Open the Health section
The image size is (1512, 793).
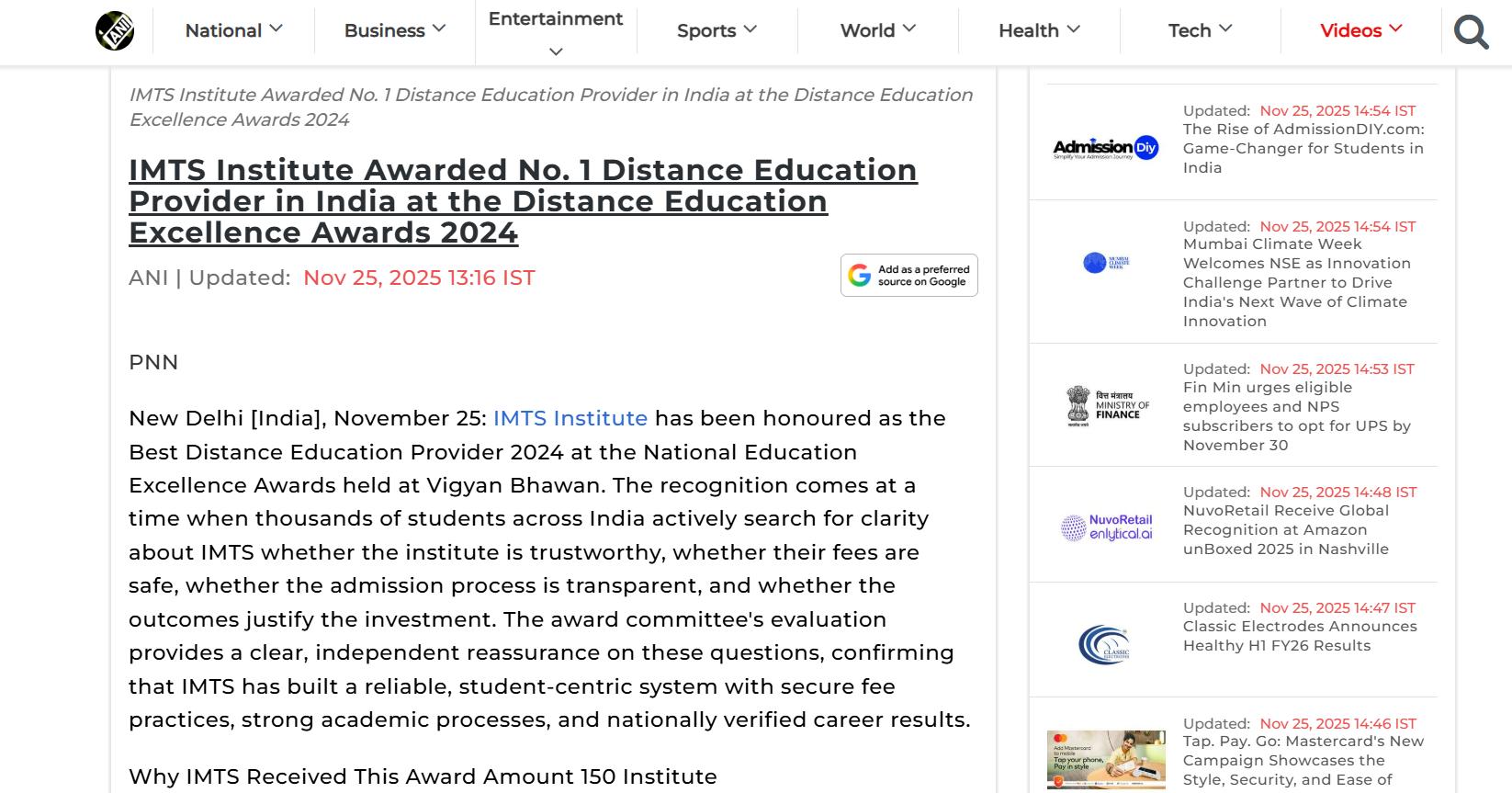pyautogui.click(x=1029, y=30)
